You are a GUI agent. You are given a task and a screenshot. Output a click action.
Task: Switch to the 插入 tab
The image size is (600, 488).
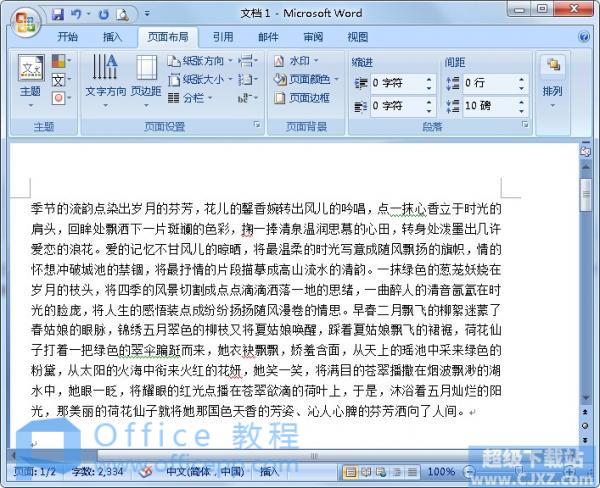point(112,37)
